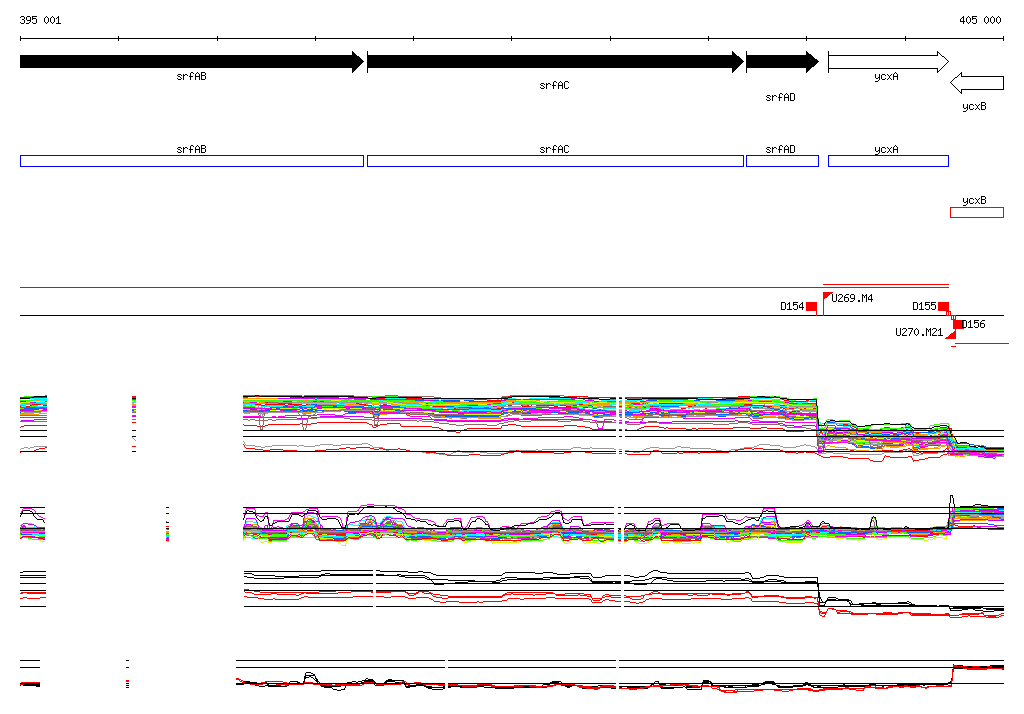Click the srfAD label above blue box

[x=780, y=150]
